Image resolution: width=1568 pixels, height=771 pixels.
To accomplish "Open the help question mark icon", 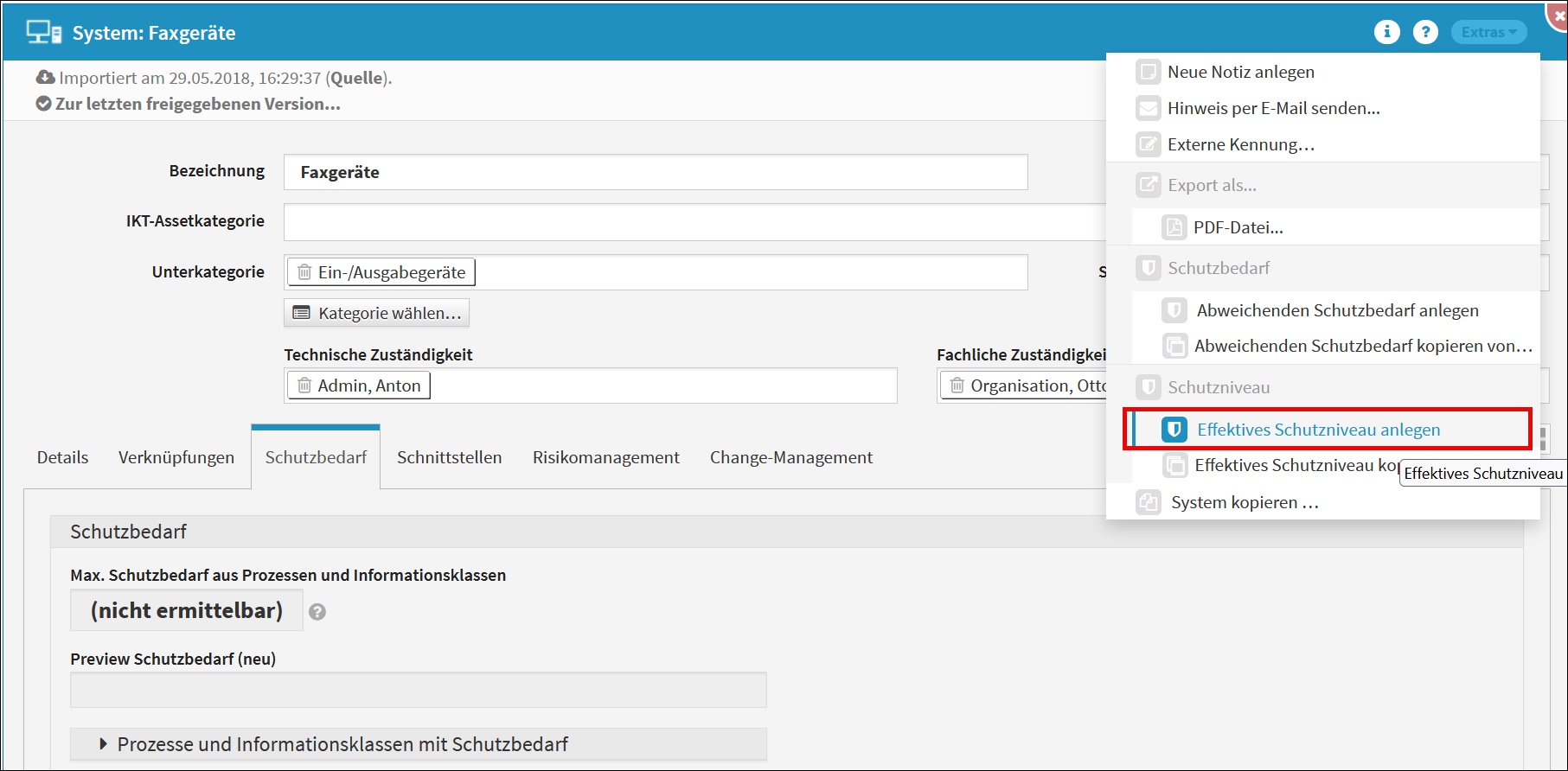I will point(1425,32).
